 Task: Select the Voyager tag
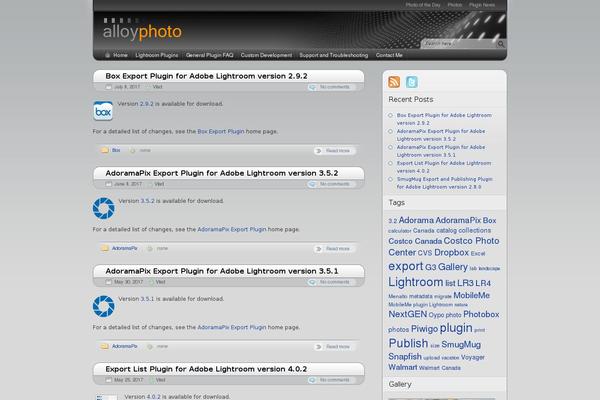click(473, 357)
